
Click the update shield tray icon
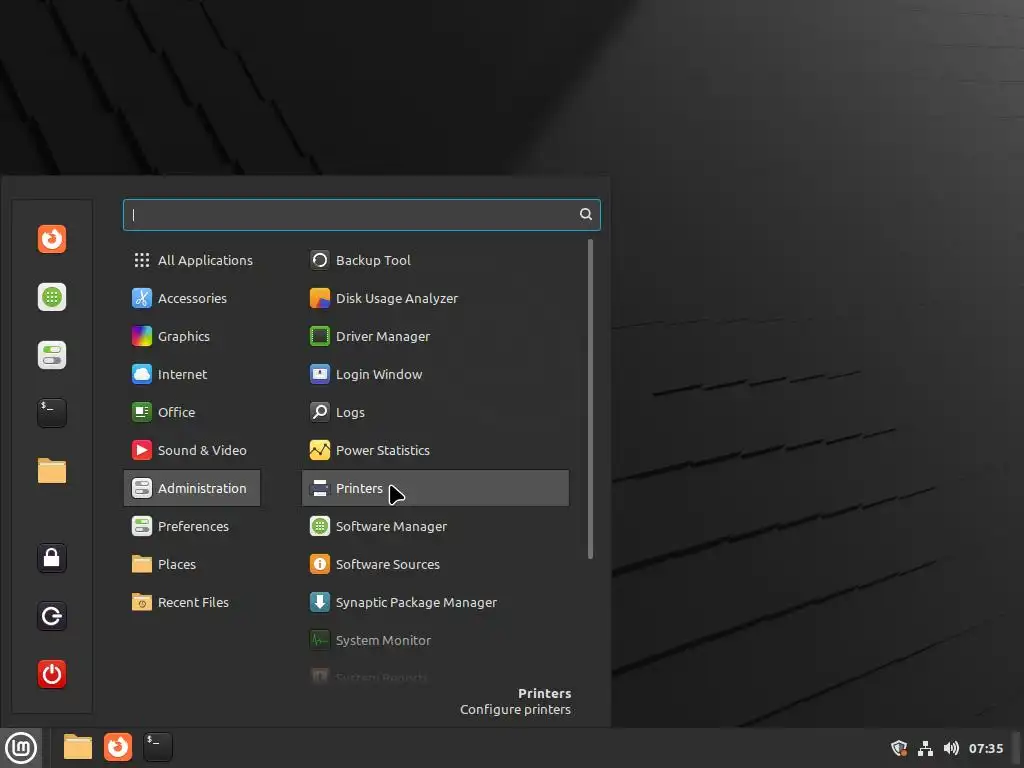point(899,748)
